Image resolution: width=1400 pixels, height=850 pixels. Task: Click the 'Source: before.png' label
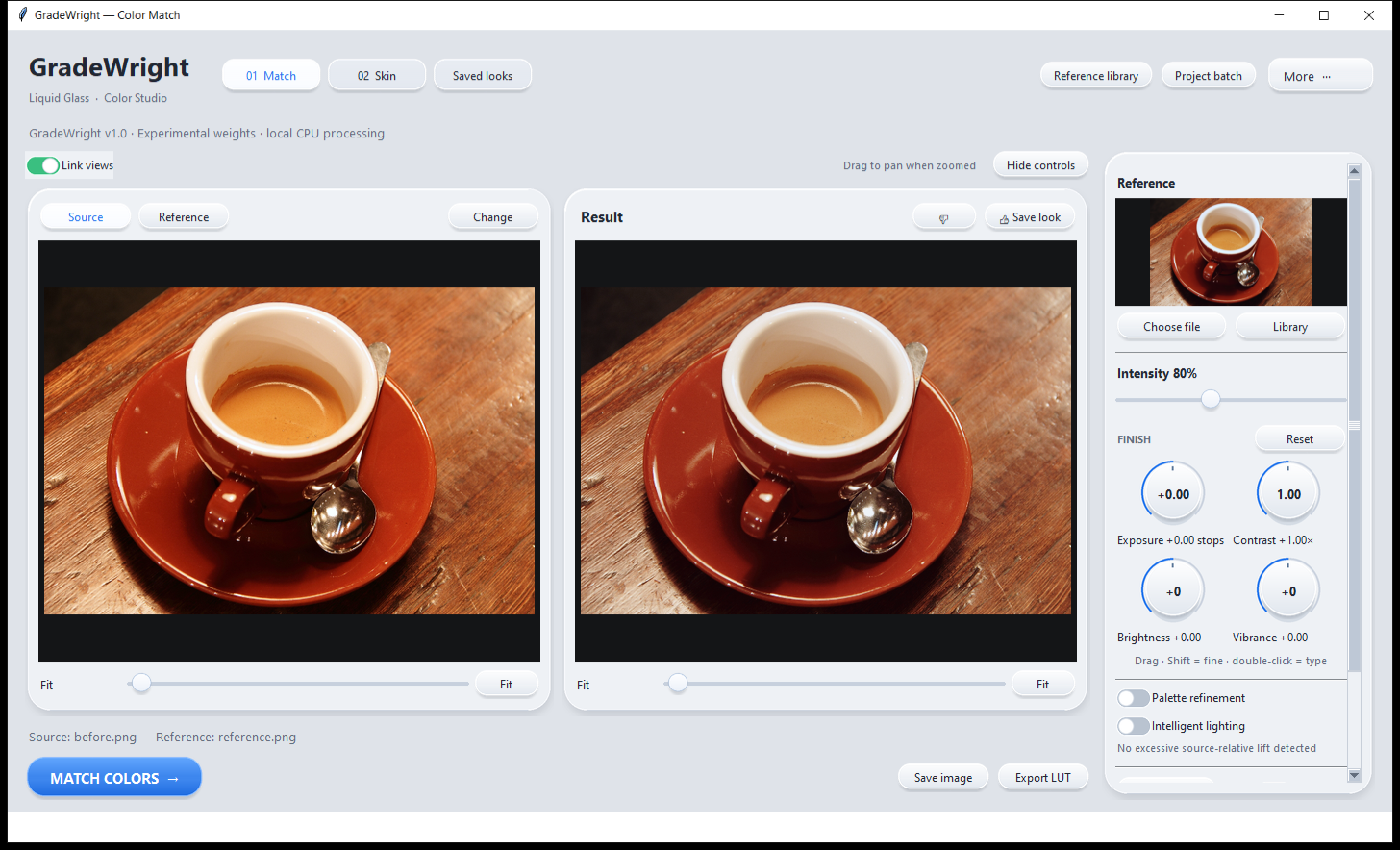(83, 737)
